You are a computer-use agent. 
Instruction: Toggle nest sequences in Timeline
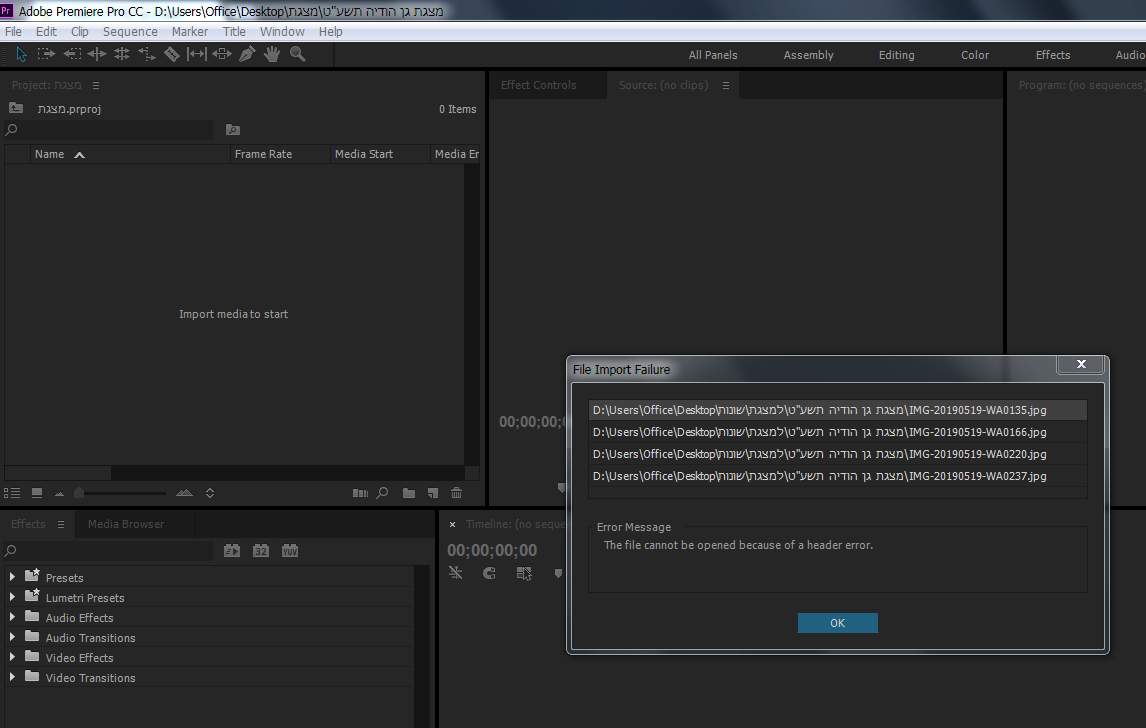[x=456, y=573]
